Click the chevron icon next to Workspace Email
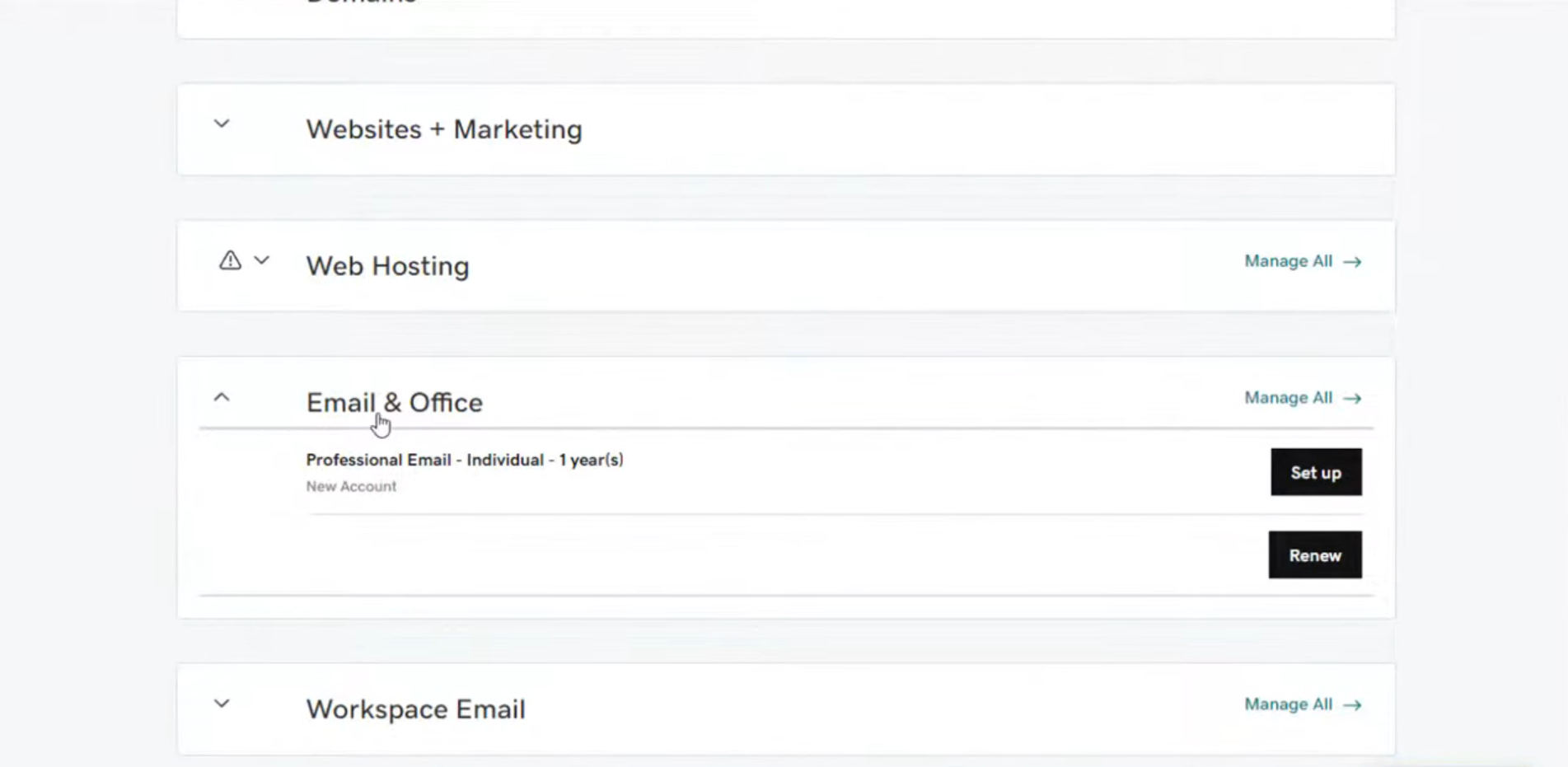 click(x=221, y=704)
